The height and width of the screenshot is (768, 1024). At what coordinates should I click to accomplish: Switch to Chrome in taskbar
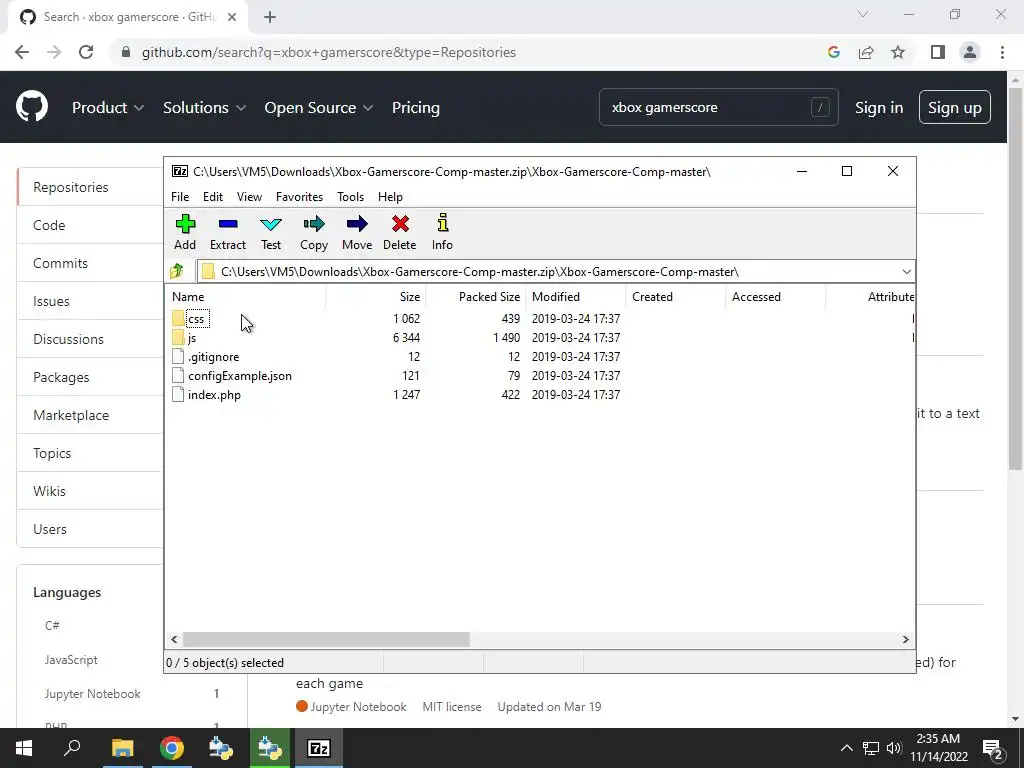click(172, 748)
